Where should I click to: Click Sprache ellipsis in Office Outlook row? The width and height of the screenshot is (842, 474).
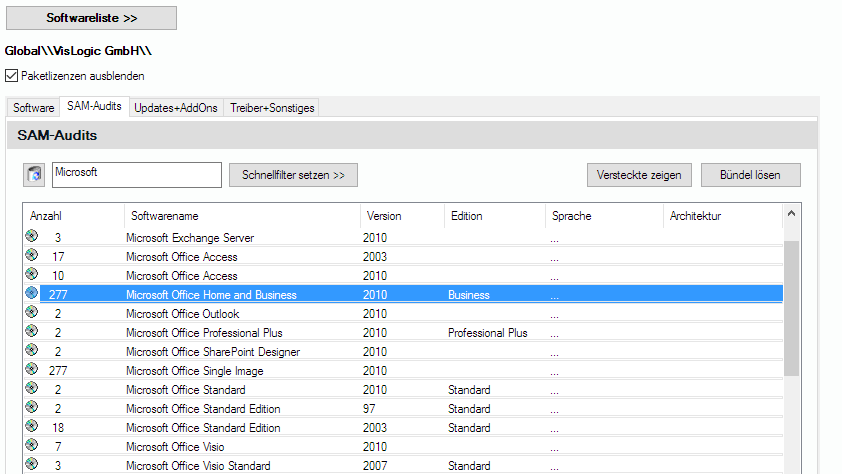tap(554, 316)
